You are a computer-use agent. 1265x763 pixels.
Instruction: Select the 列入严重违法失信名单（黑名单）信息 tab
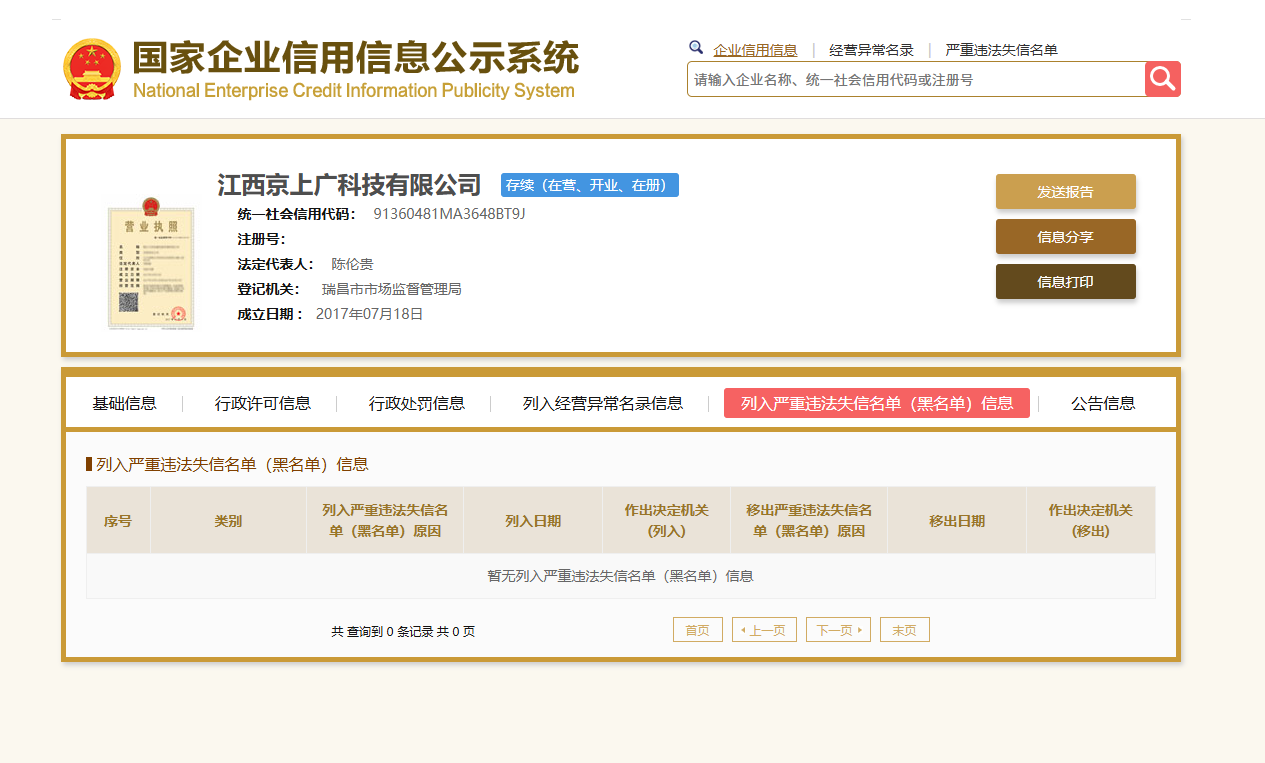point(877,403)
